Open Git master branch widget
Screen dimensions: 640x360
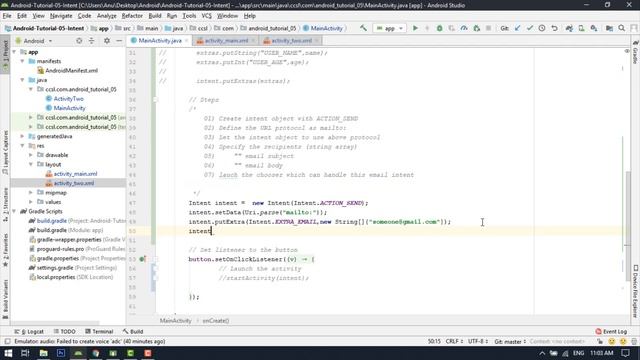point(510,341)
